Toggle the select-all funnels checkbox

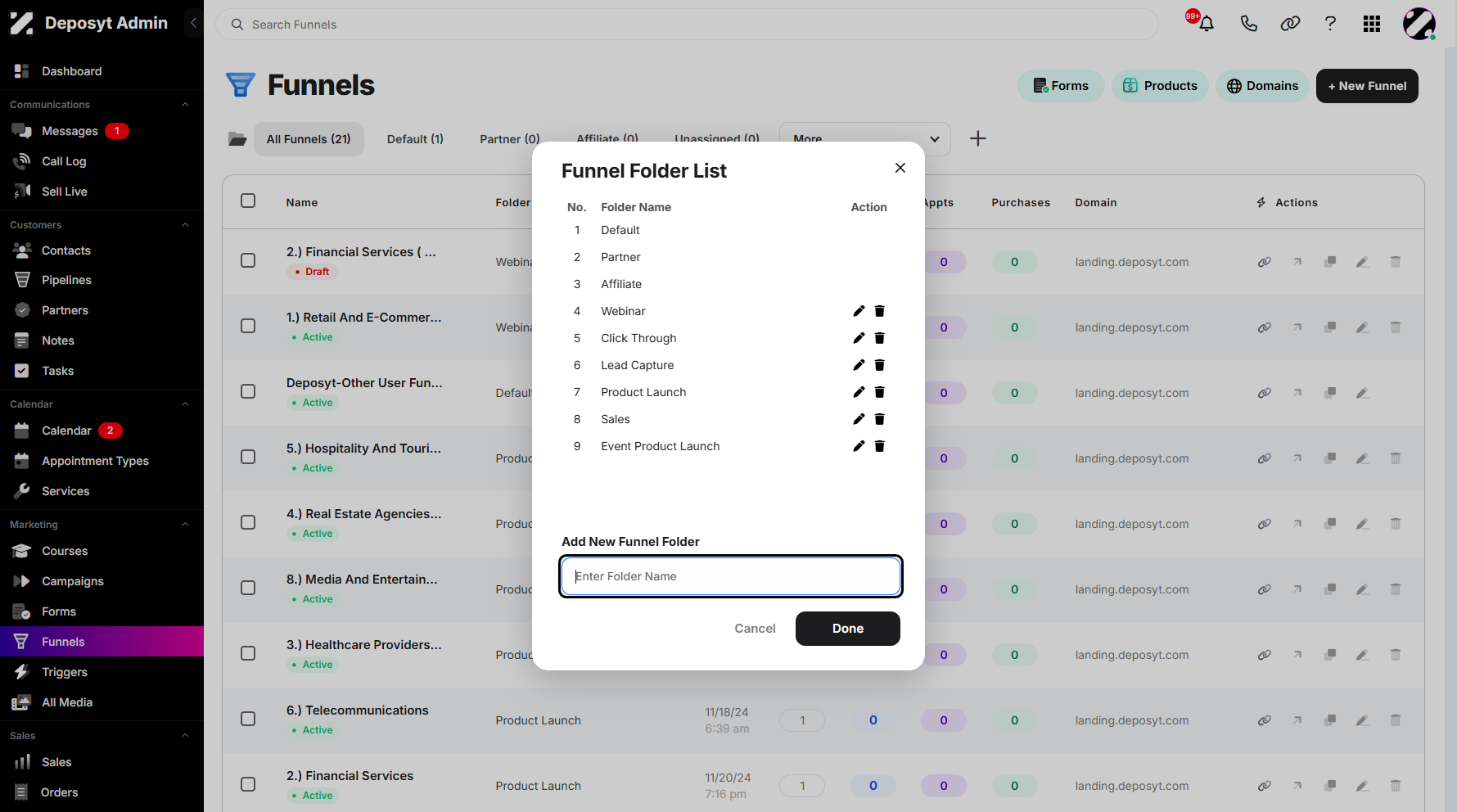click(248, 201)
